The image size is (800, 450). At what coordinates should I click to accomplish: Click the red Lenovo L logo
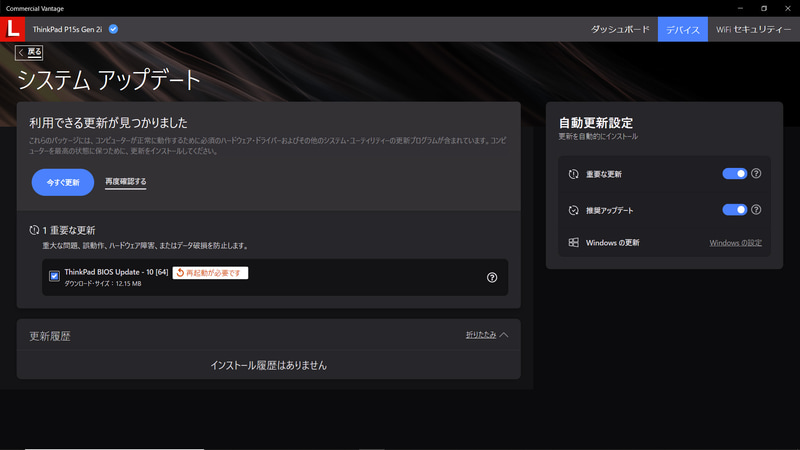(12, 29)
